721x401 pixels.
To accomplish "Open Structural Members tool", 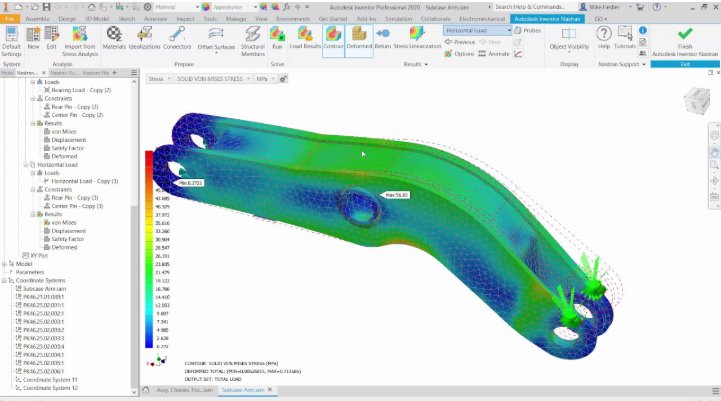I will [x=252, y=41].
